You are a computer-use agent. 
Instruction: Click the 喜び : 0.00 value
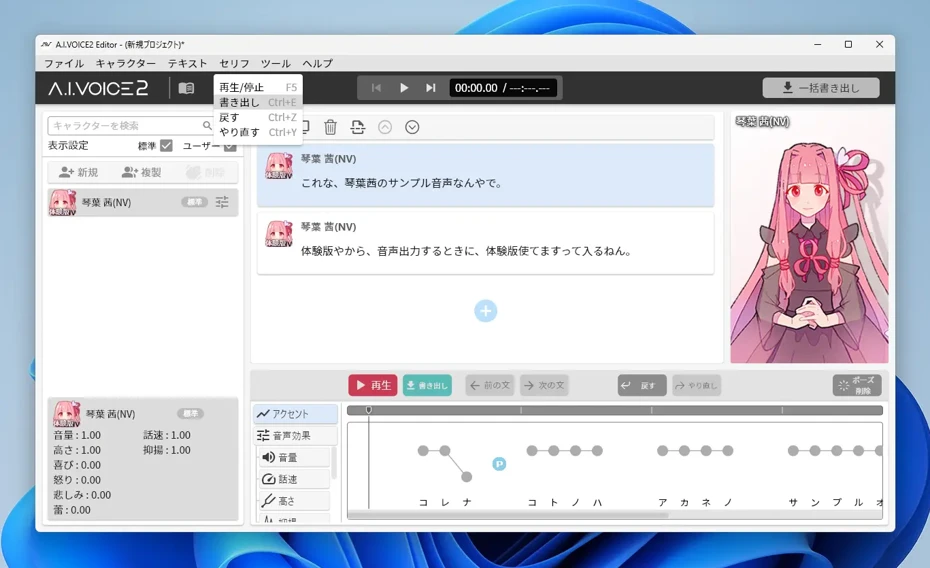point(77,465)
